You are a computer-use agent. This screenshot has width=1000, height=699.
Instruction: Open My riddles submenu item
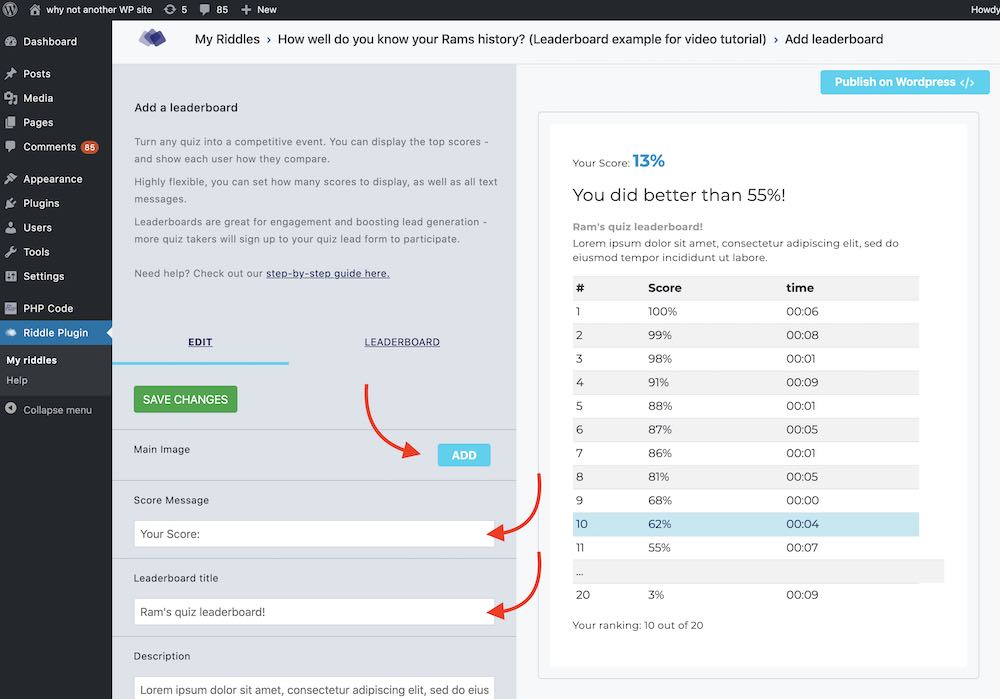point(32,360)
